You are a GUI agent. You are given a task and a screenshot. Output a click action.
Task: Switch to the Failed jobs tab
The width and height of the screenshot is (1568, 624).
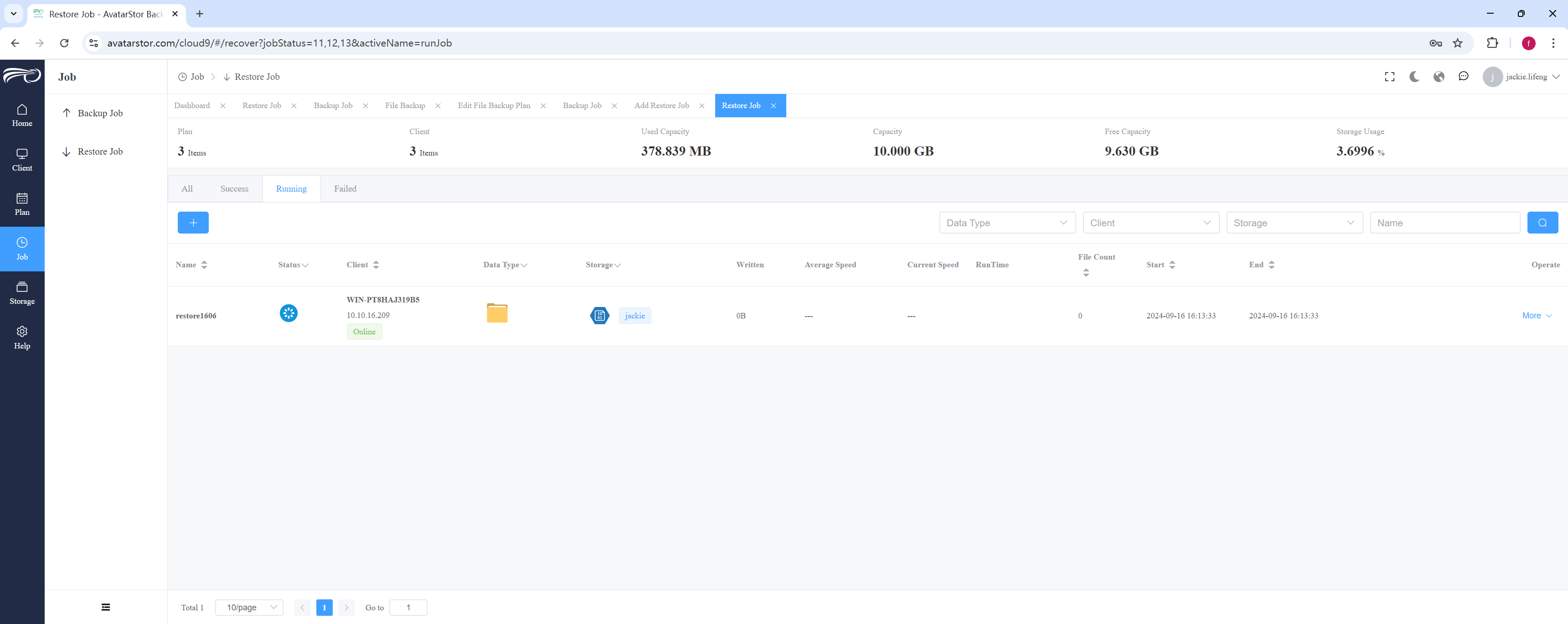(345, 189)
